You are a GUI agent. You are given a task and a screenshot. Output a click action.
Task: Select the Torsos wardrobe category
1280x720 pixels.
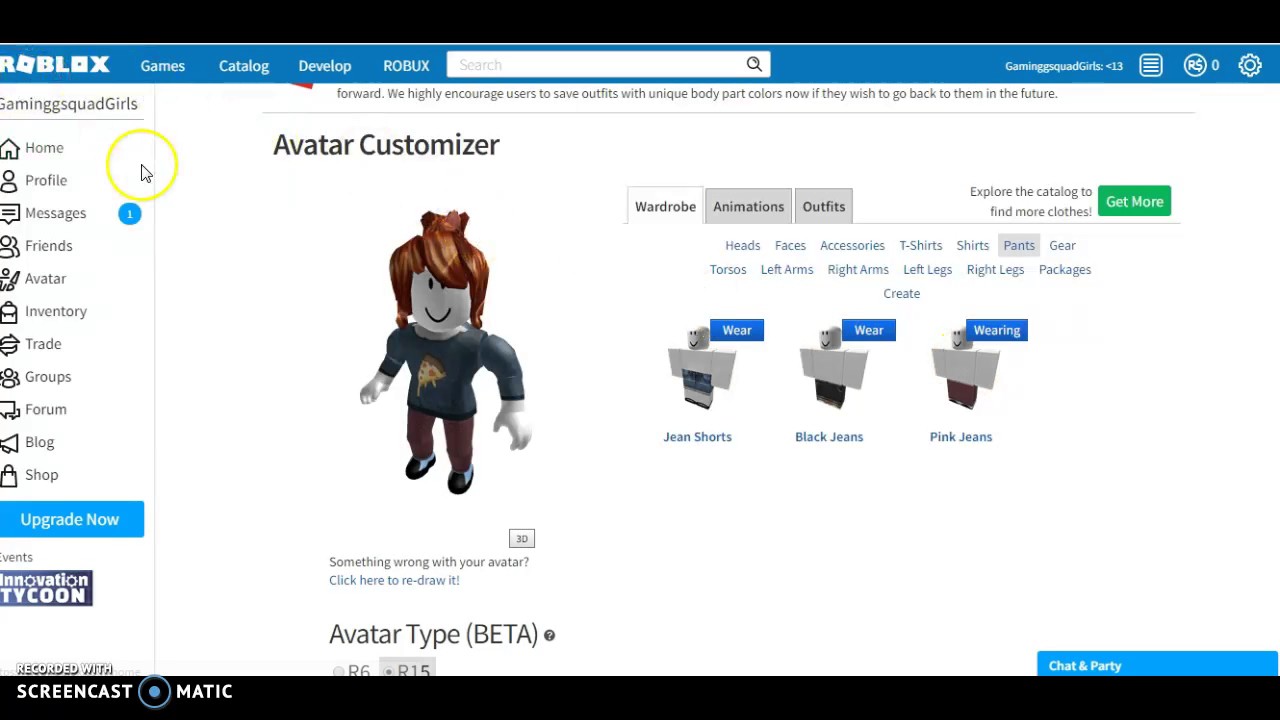728,269
